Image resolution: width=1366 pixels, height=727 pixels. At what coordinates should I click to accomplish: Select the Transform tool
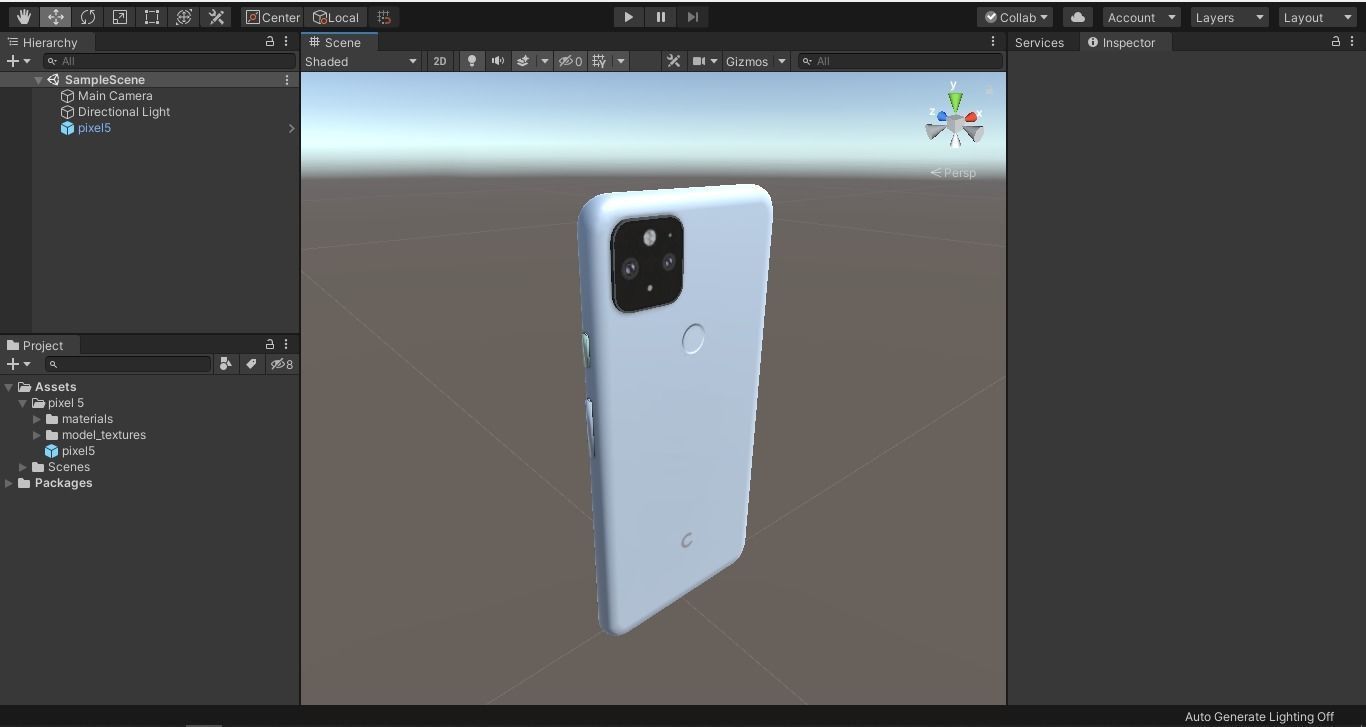[x=184, y=17]
